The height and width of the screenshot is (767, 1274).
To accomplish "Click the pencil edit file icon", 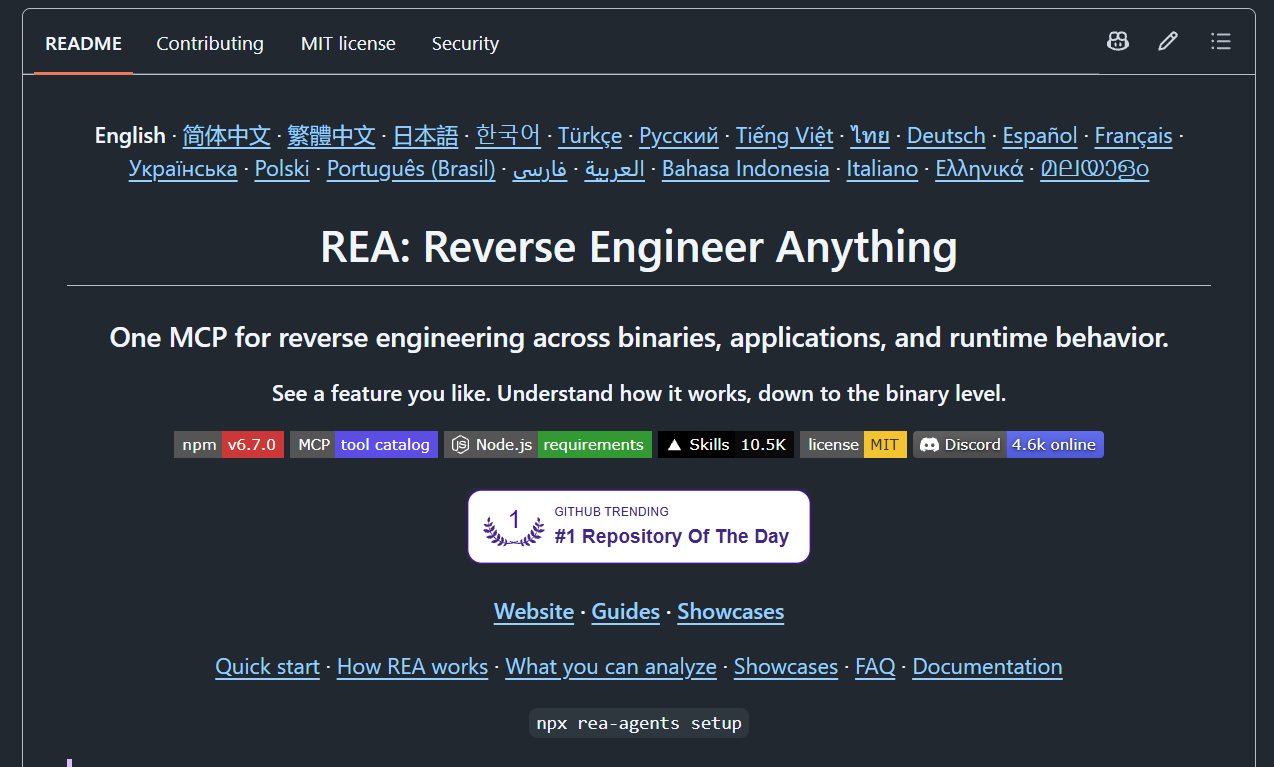I will 1168,41.
